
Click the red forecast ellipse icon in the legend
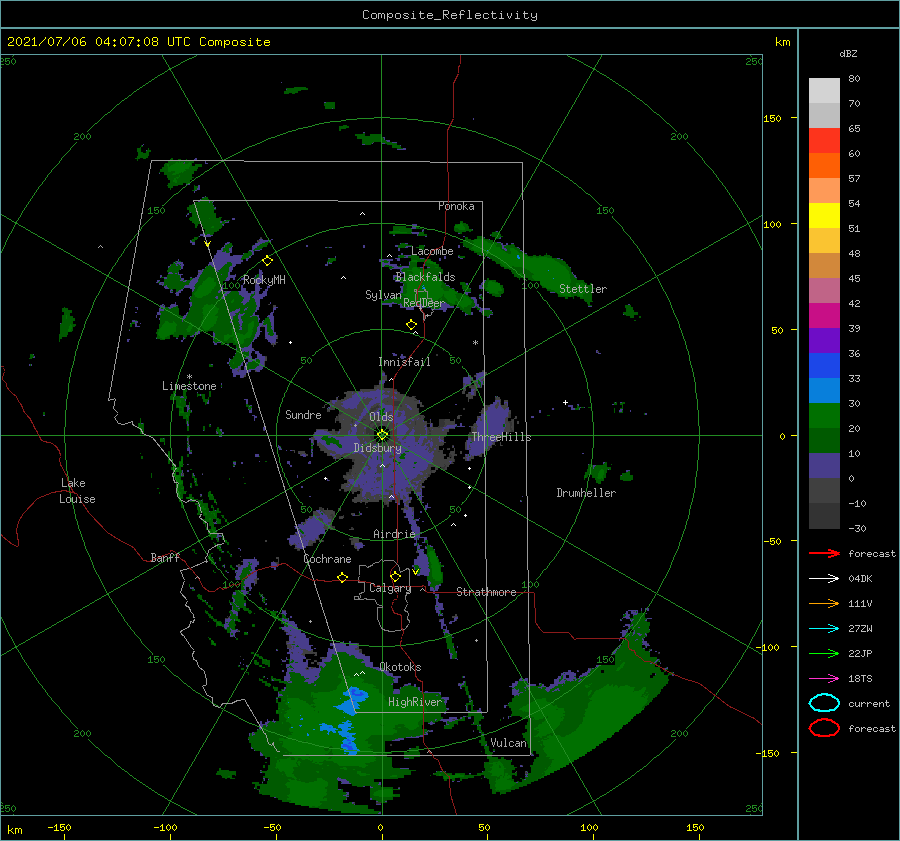pos(824,728)
